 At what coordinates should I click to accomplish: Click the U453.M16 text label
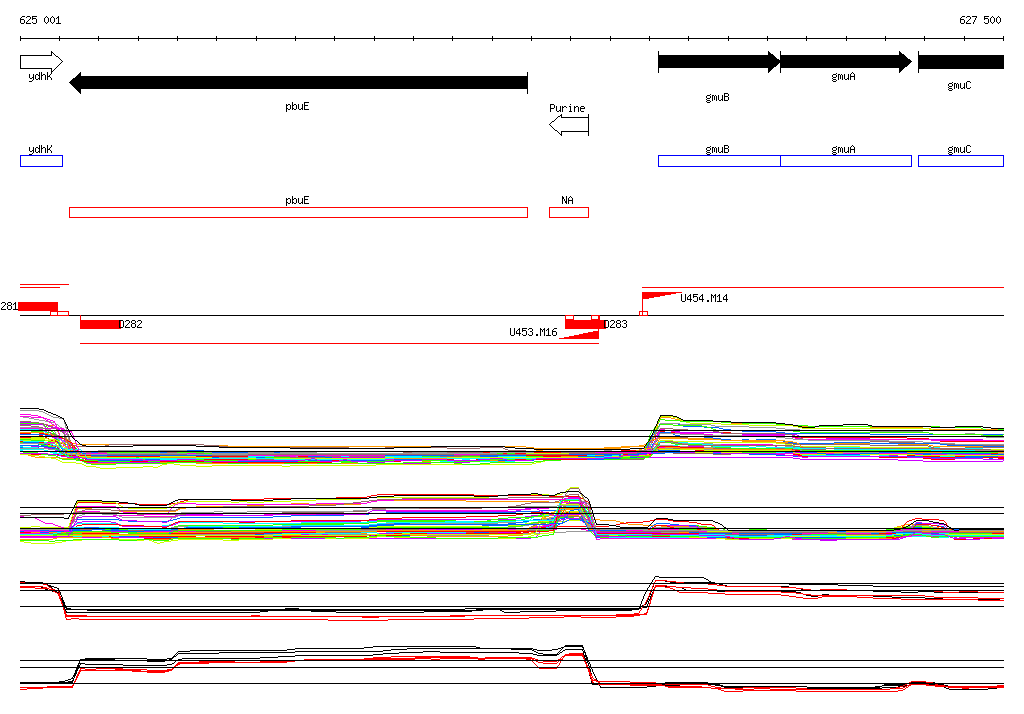point(533,333)
